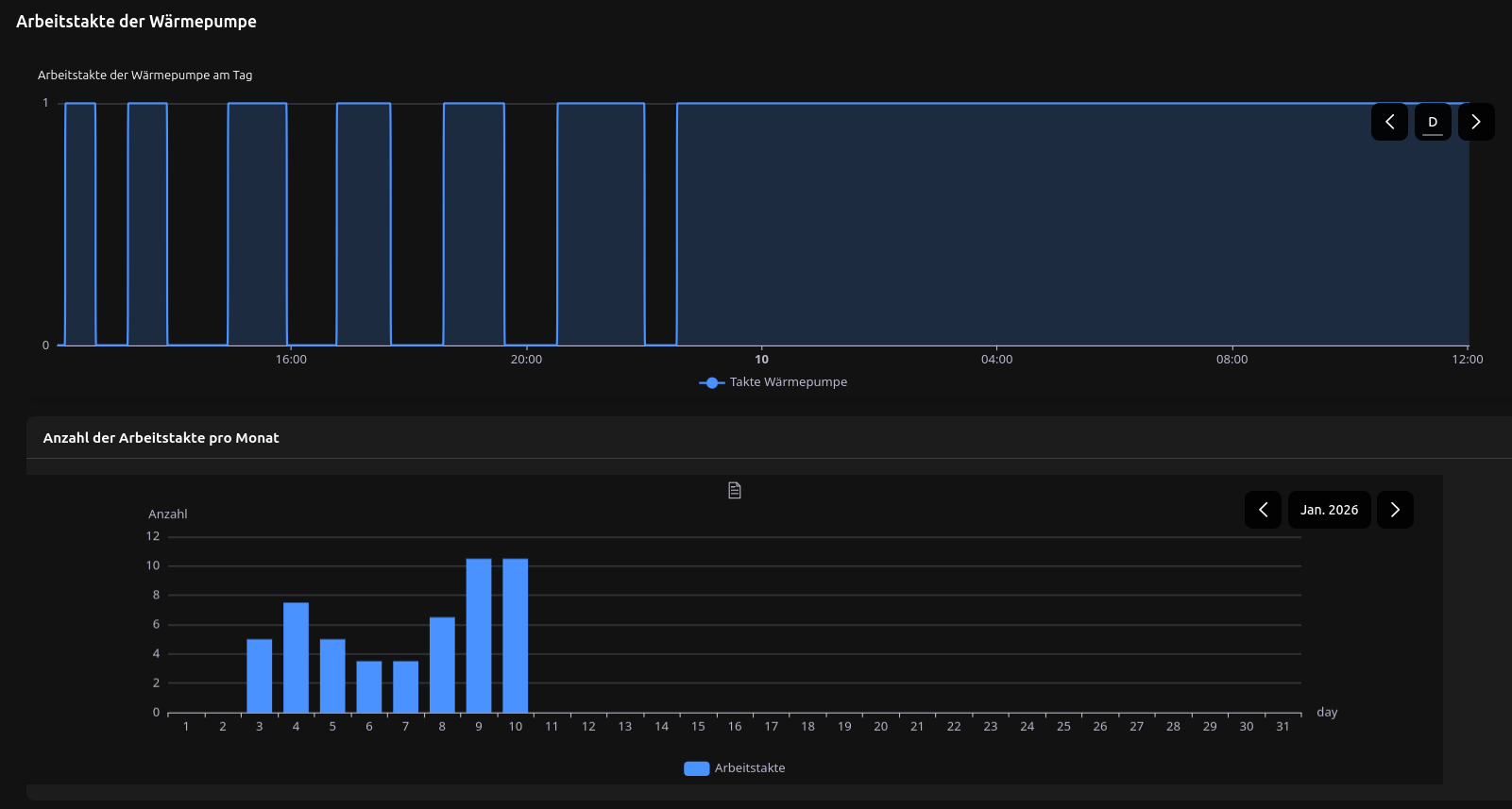Click the Anzahl der Arbeitstakte pro Monat header
Viewport: 1512px width, 809px height.
161,438
